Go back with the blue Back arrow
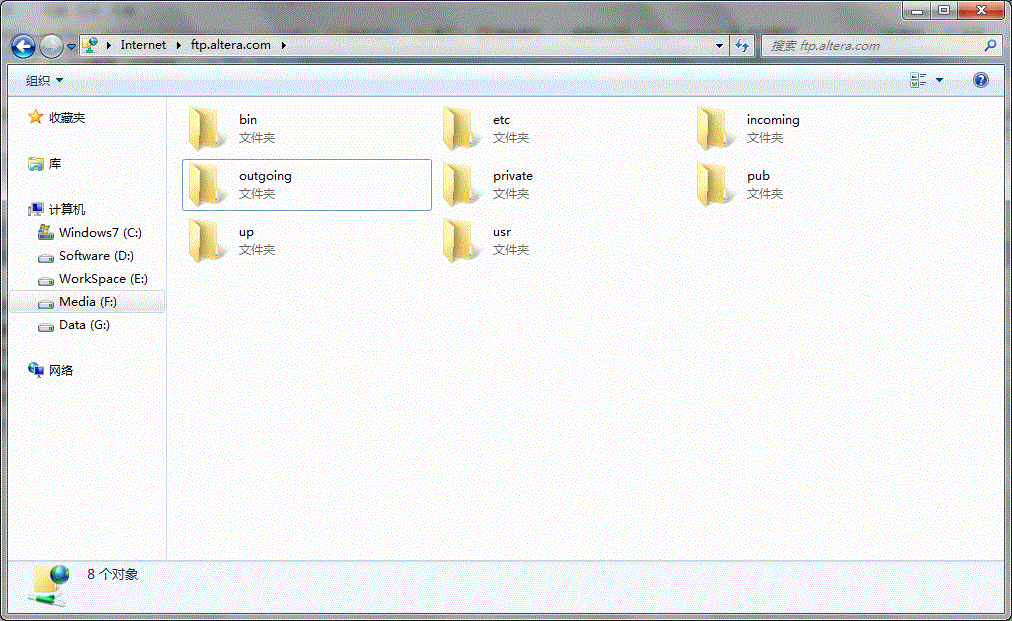Screen dimensions: 1012x621 coord(23,46)
